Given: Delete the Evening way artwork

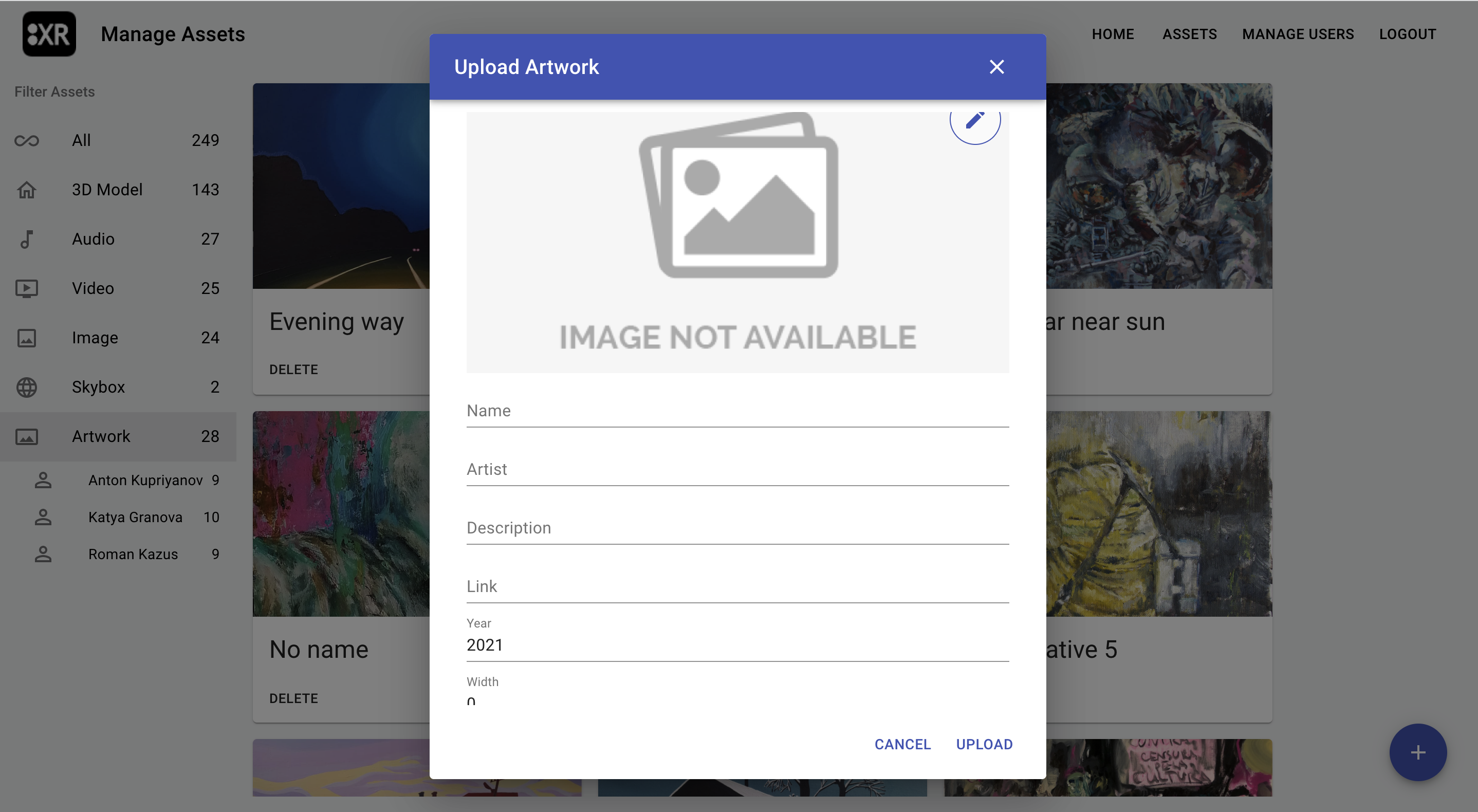Looking at the screenshot, I should coord(293,370).
